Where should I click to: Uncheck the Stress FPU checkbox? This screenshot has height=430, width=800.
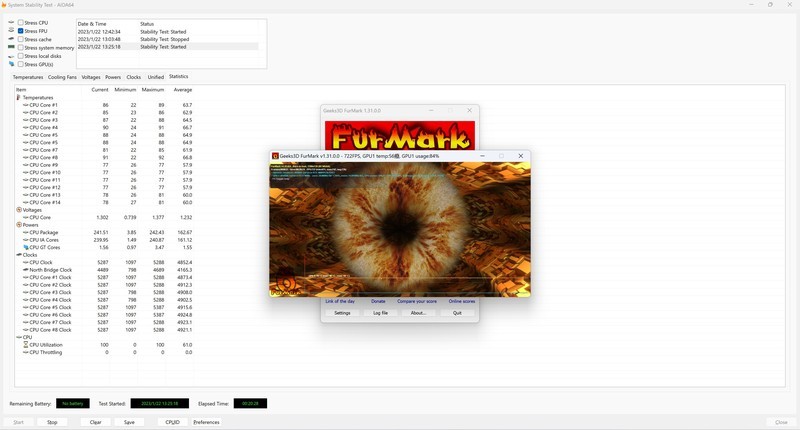coord(20,31)
